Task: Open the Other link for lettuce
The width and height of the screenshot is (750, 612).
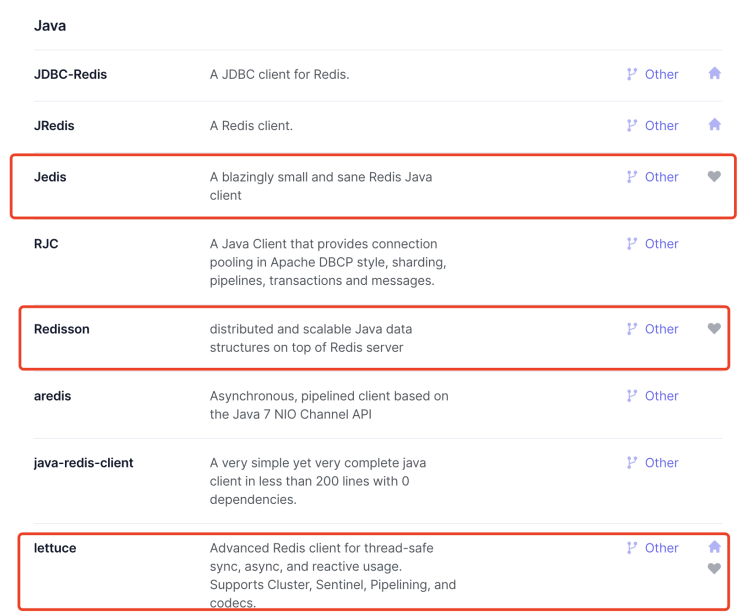Action: (x=662, y=548)
